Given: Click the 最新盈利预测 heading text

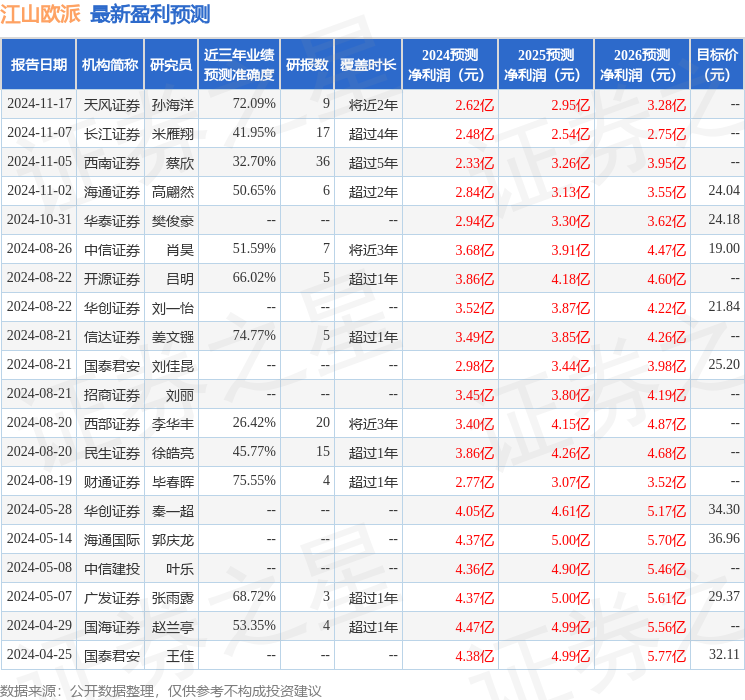Looking at the screenshot, I should point(150,15).
